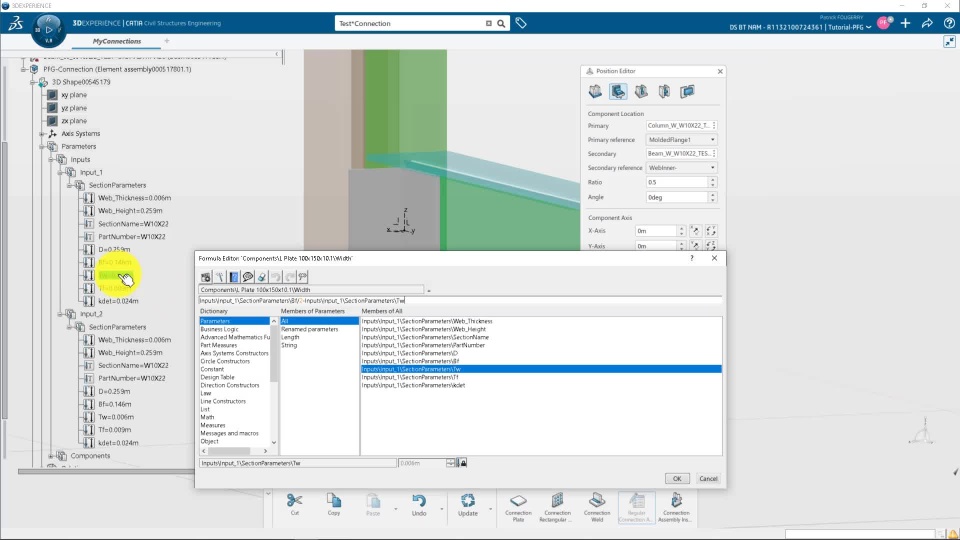
Task: Open Primary reference dropdown MoldedFlange1
Action: coord(681,140)
